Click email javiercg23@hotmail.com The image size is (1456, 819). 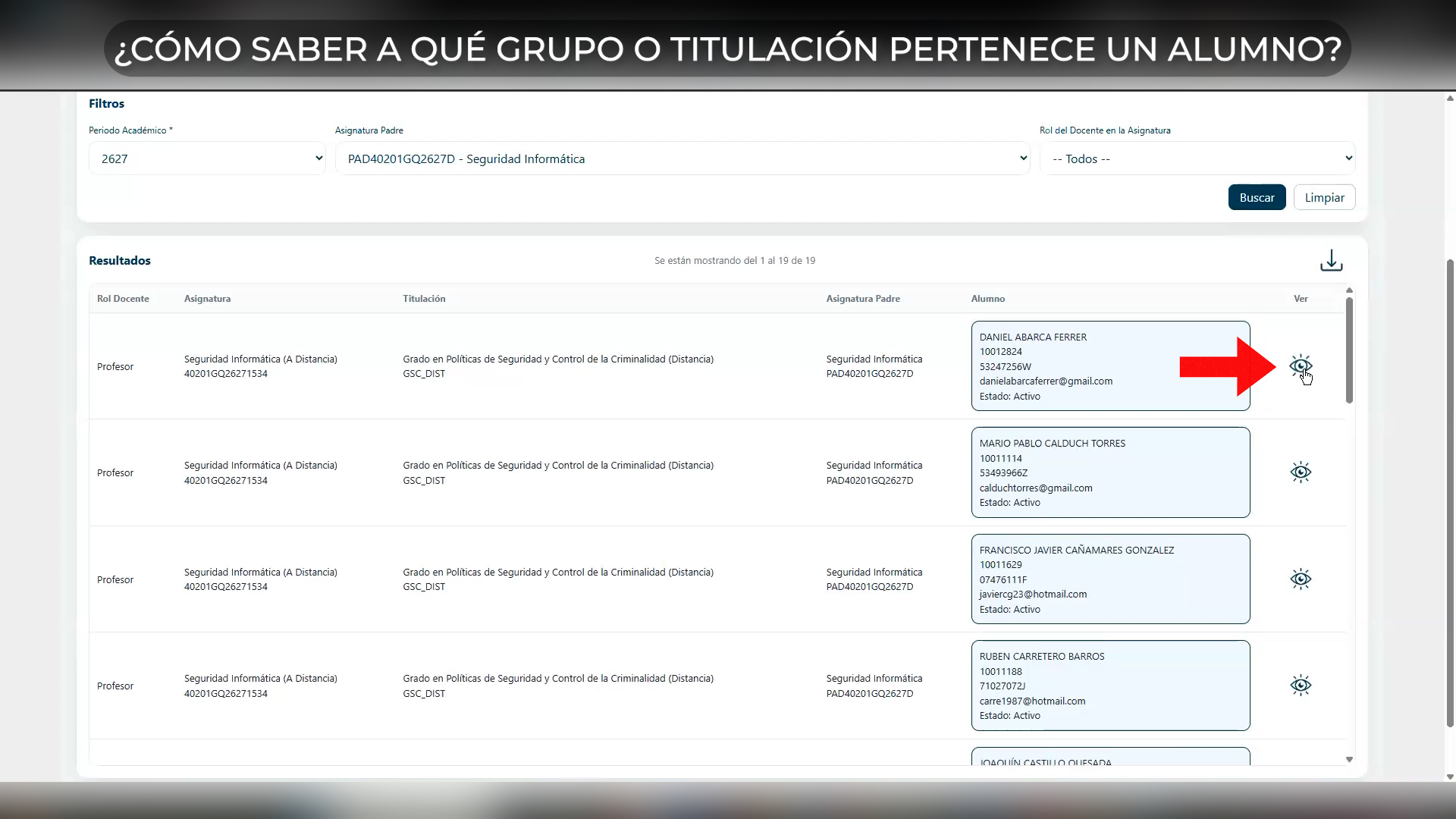point(1033,595)
